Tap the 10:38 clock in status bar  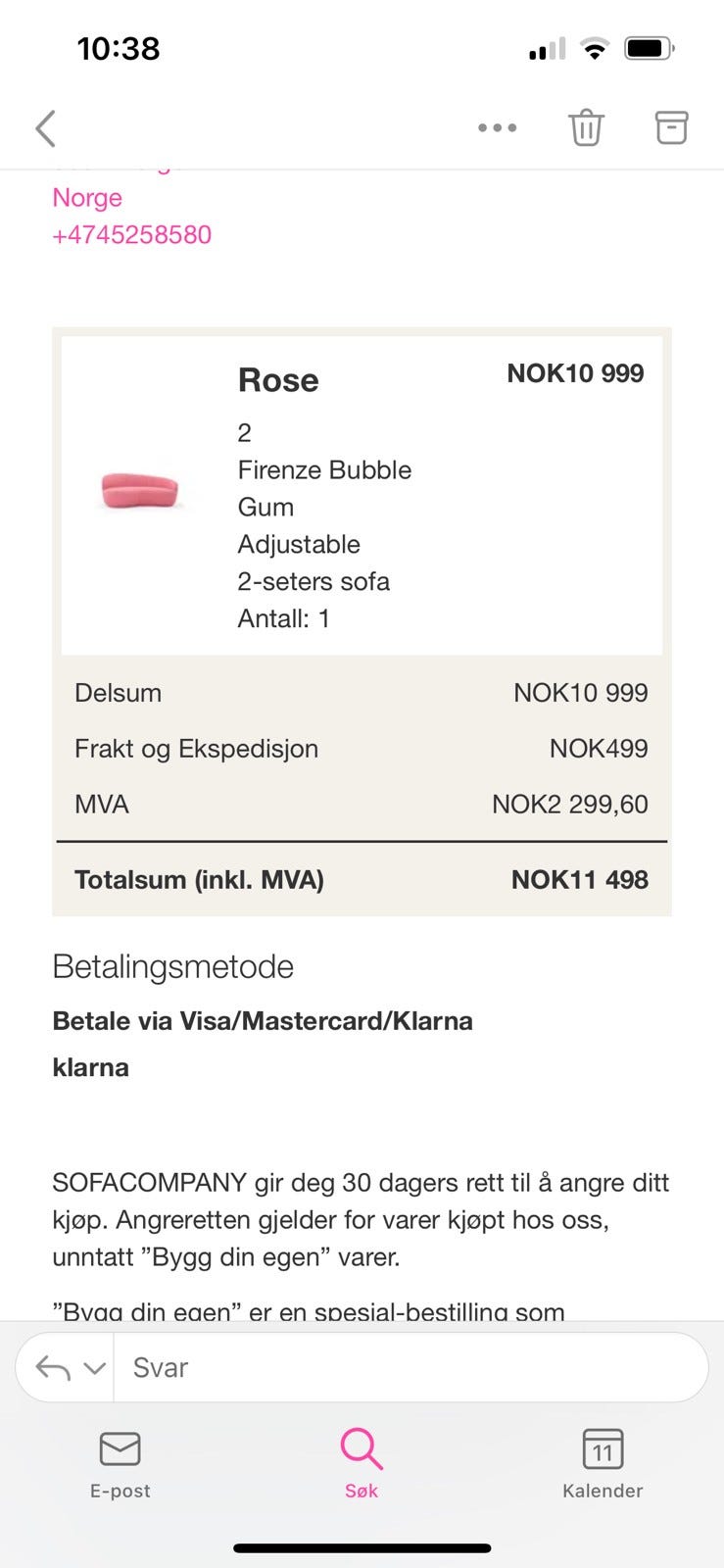coord(119,48)
